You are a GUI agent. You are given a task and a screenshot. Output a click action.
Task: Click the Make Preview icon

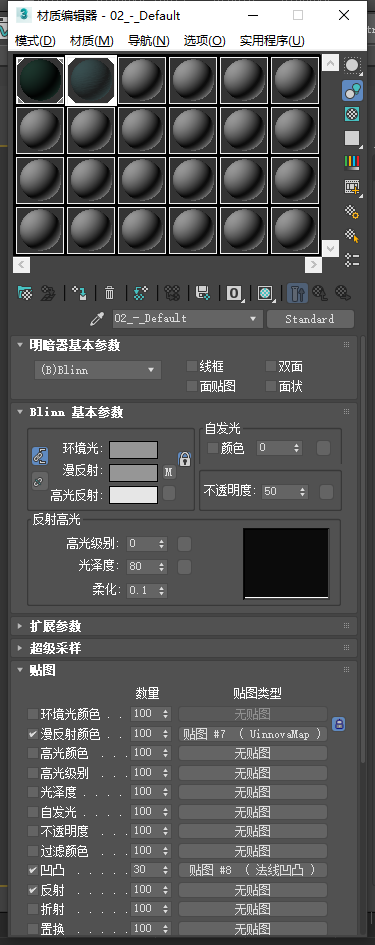pyautogui.click(x=353, y=187)
